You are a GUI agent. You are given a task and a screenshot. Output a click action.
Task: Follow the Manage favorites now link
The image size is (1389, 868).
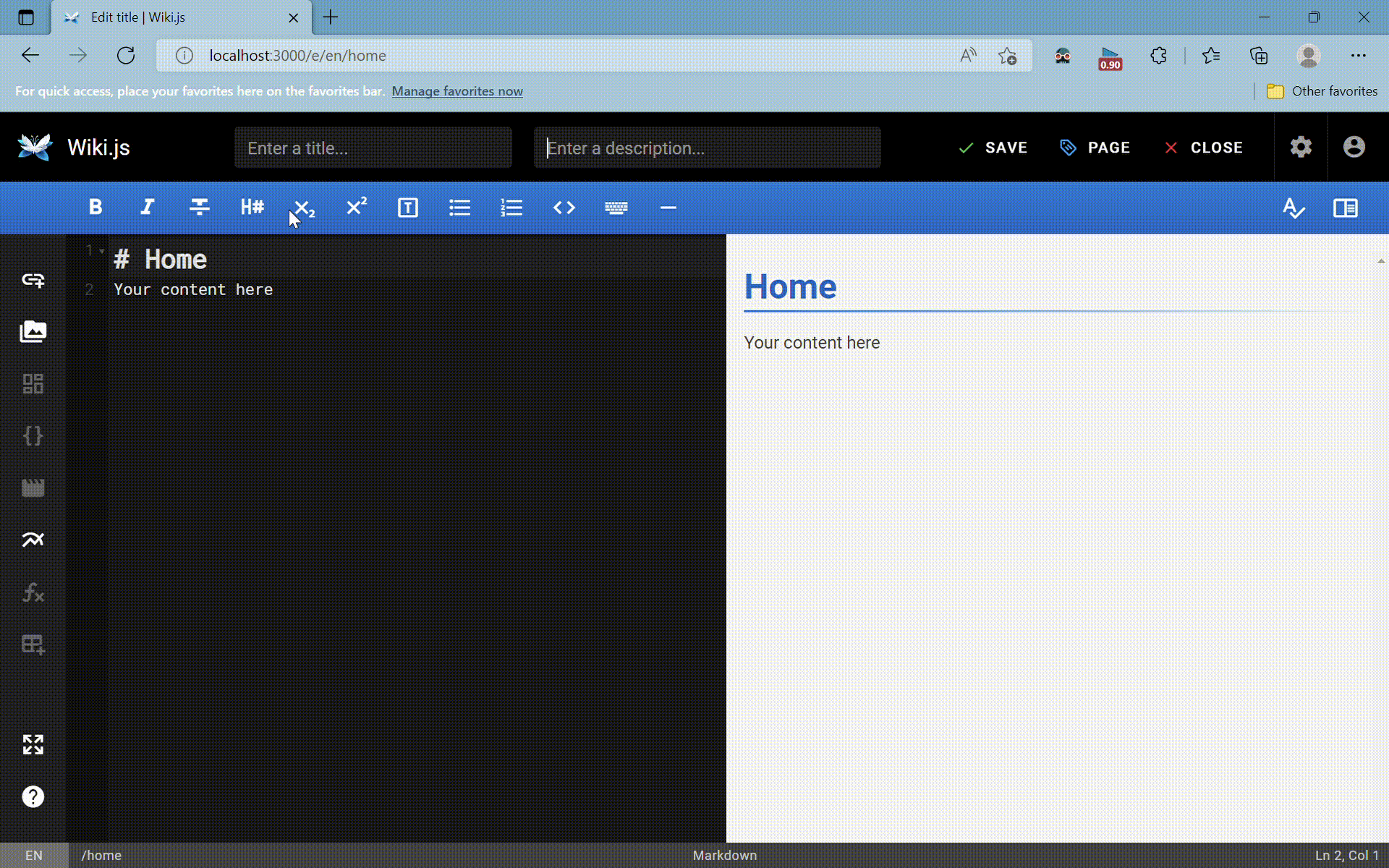point(456,91)
